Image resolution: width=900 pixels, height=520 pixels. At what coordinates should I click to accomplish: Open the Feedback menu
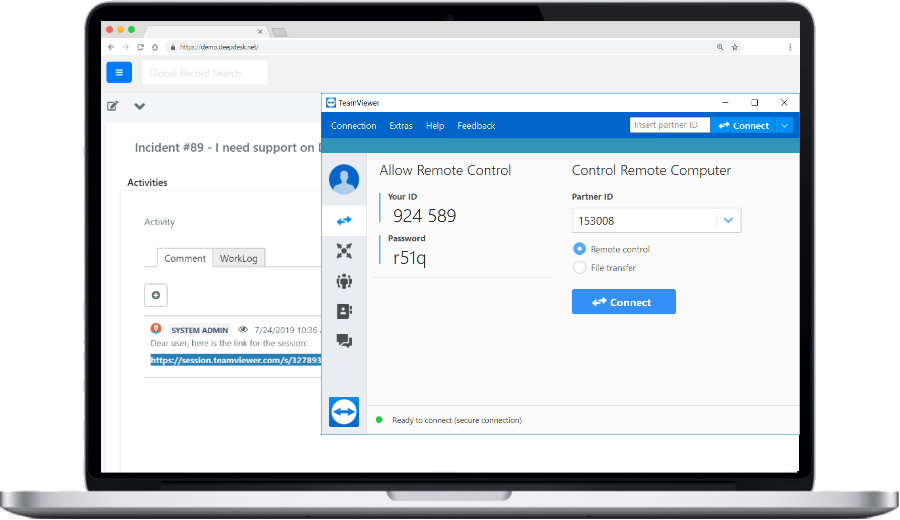pyautogui.click(x=476, y=126)
